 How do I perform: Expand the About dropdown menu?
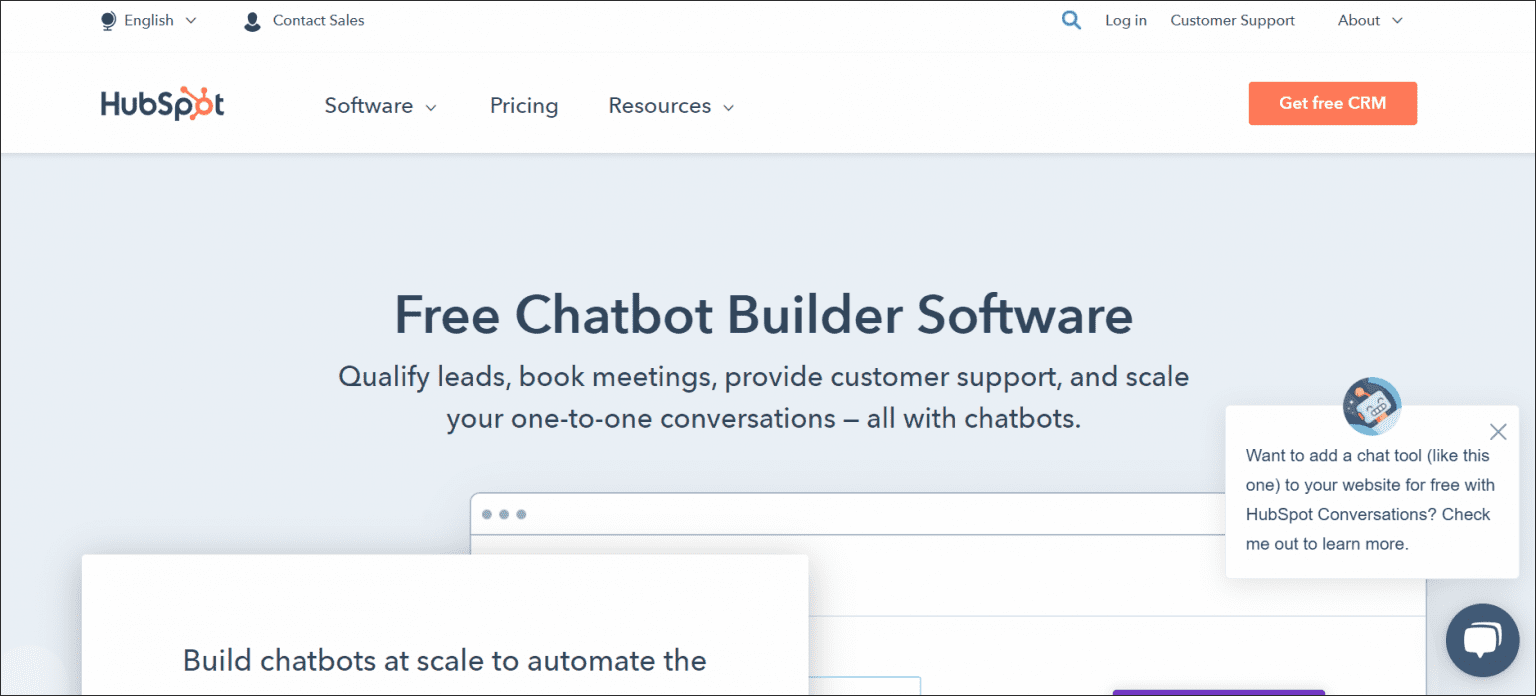coord(1370,21)
